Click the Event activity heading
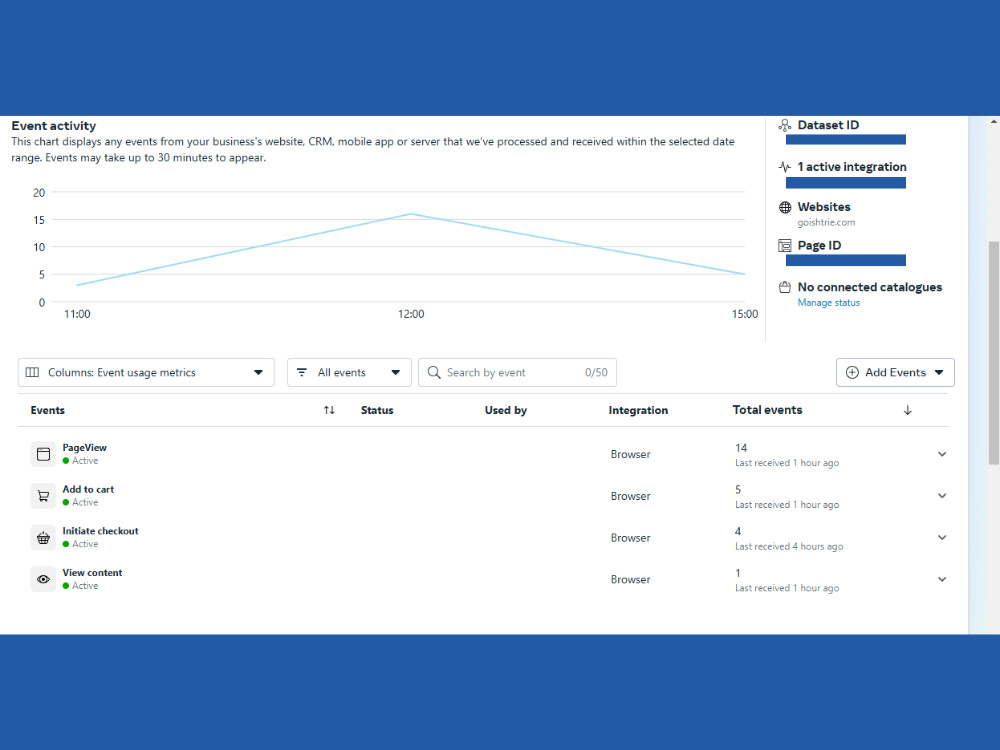Viewport: 1000px width, 750px height. coord(54,126)
